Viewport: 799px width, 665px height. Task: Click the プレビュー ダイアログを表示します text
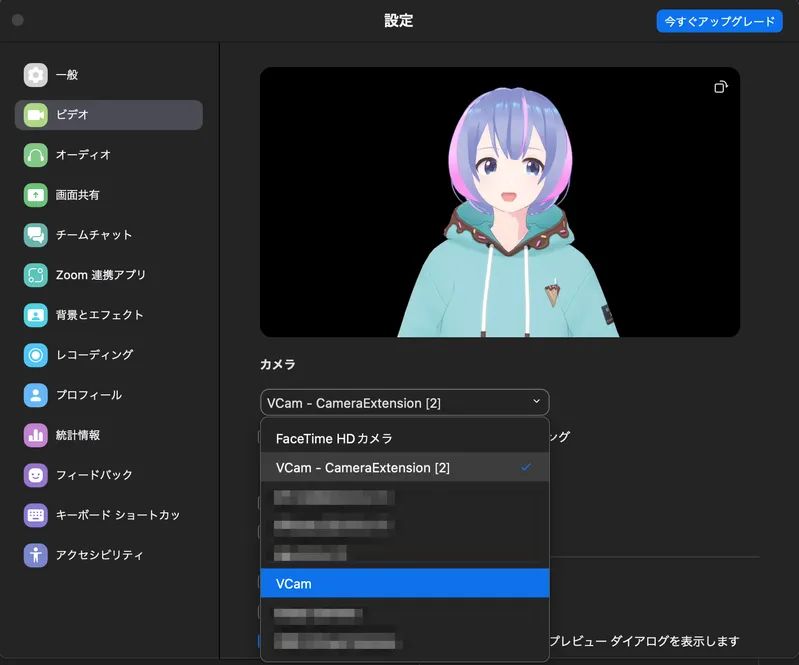tap(644, 641)
